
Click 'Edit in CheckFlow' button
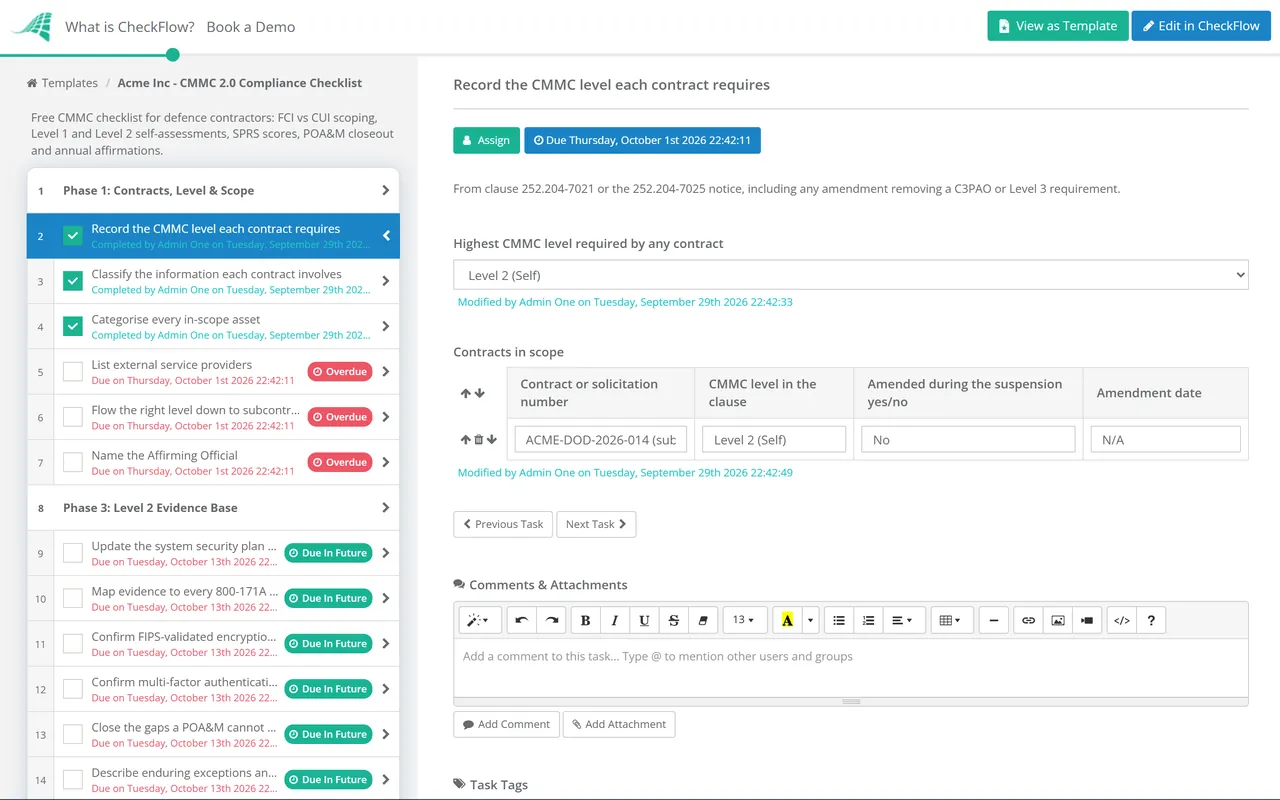point(1201,26)
